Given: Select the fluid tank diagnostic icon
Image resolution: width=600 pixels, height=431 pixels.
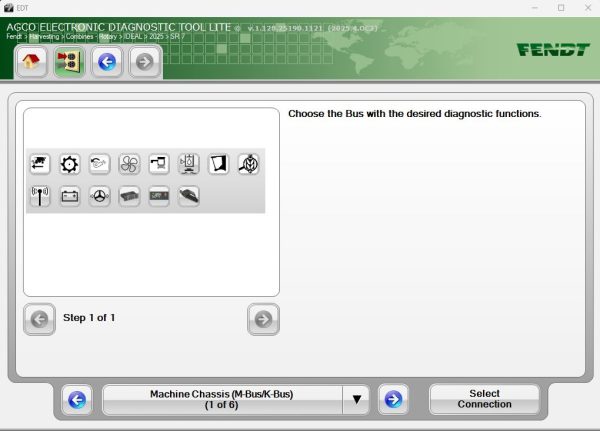Looking at the screenshot, I should (x=189, y=164).
